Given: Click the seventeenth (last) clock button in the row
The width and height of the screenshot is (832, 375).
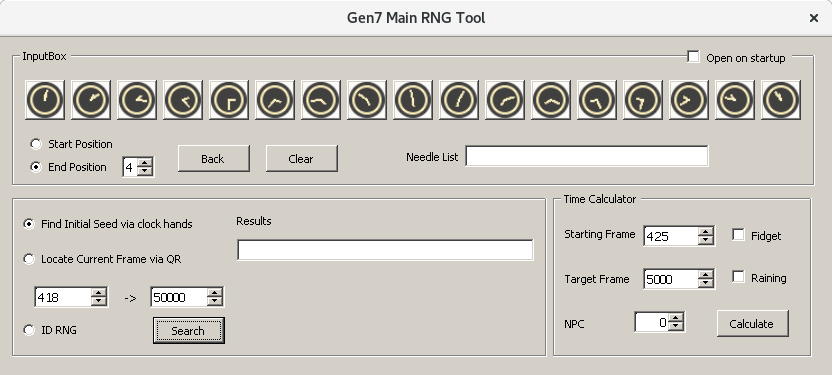Looking at the screenshot, I should [781, 100].
